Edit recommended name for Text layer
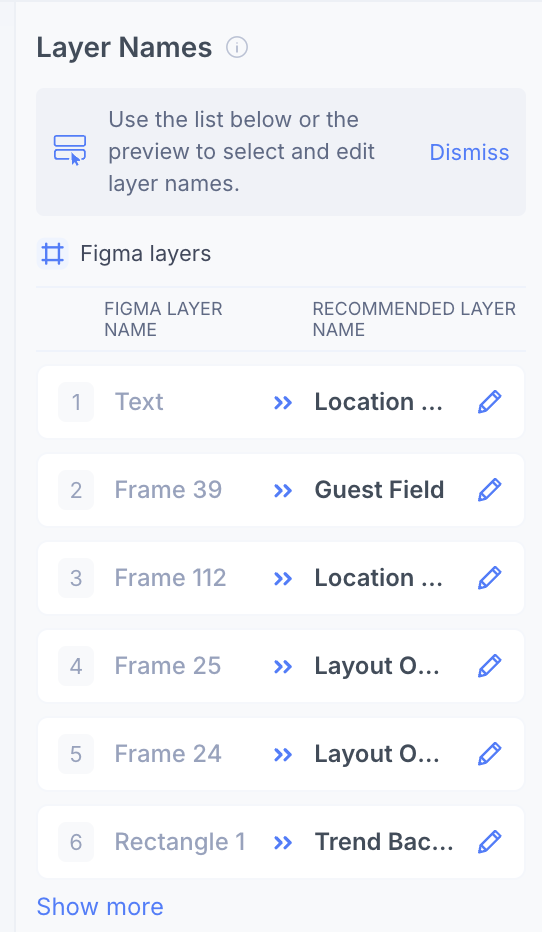Viewport: 542px width, 932px height. coord(490,402)
